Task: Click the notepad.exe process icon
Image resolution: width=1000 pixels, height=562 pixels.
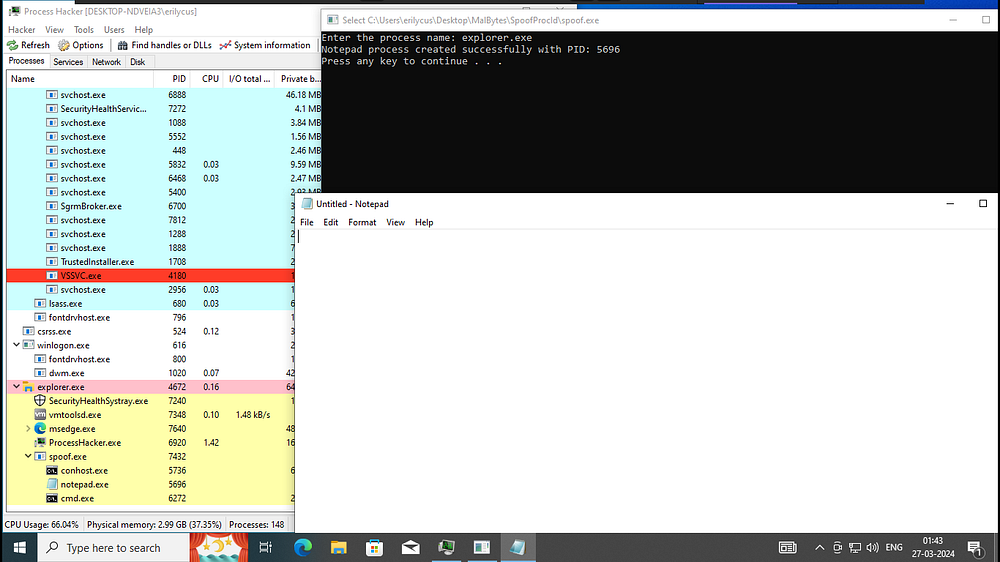Action: point(52,484)
